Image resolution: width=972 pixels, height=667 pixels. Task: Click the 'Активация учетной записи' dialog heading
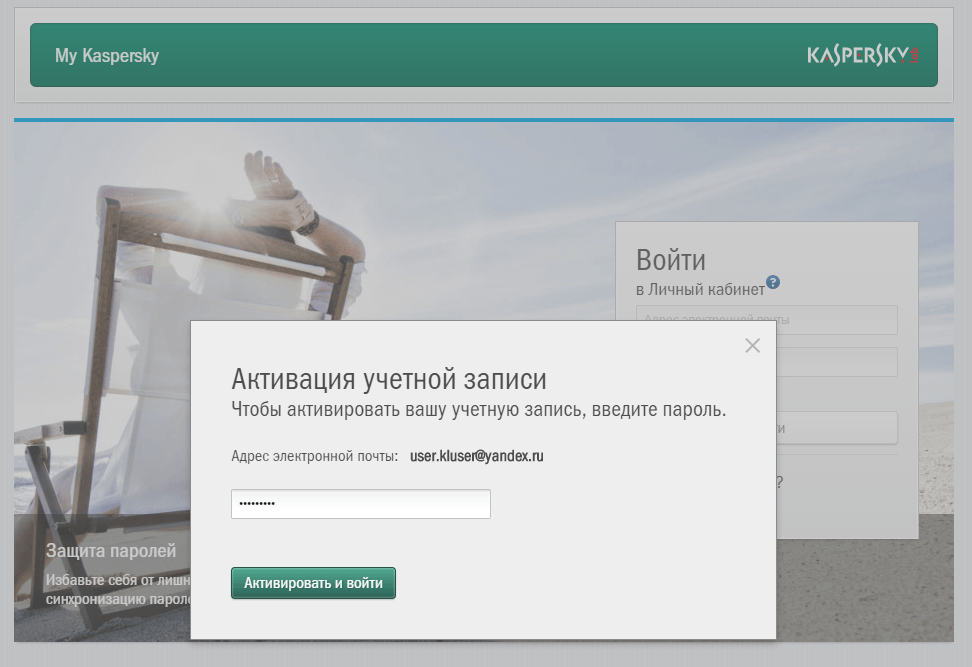tap(389, 379)
